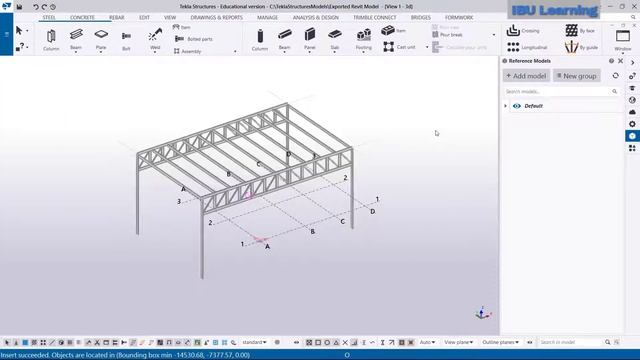This screenshot has height=360, width=640.
Task: Select the steel Column tool
Action: (51, 40)
